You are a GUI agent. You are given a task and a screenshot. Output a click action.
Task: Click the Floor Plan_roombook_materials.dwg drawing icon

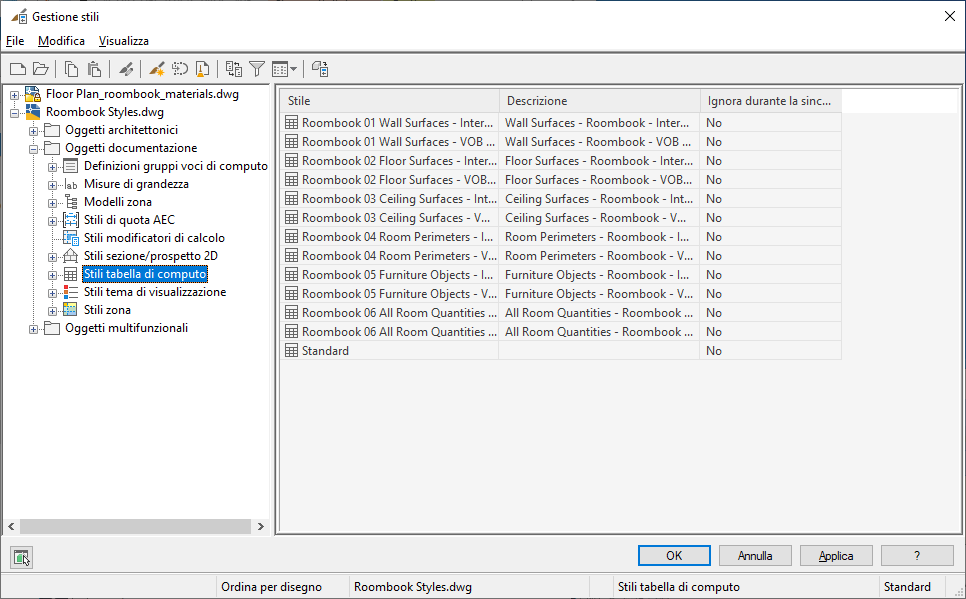click(33, 94)
